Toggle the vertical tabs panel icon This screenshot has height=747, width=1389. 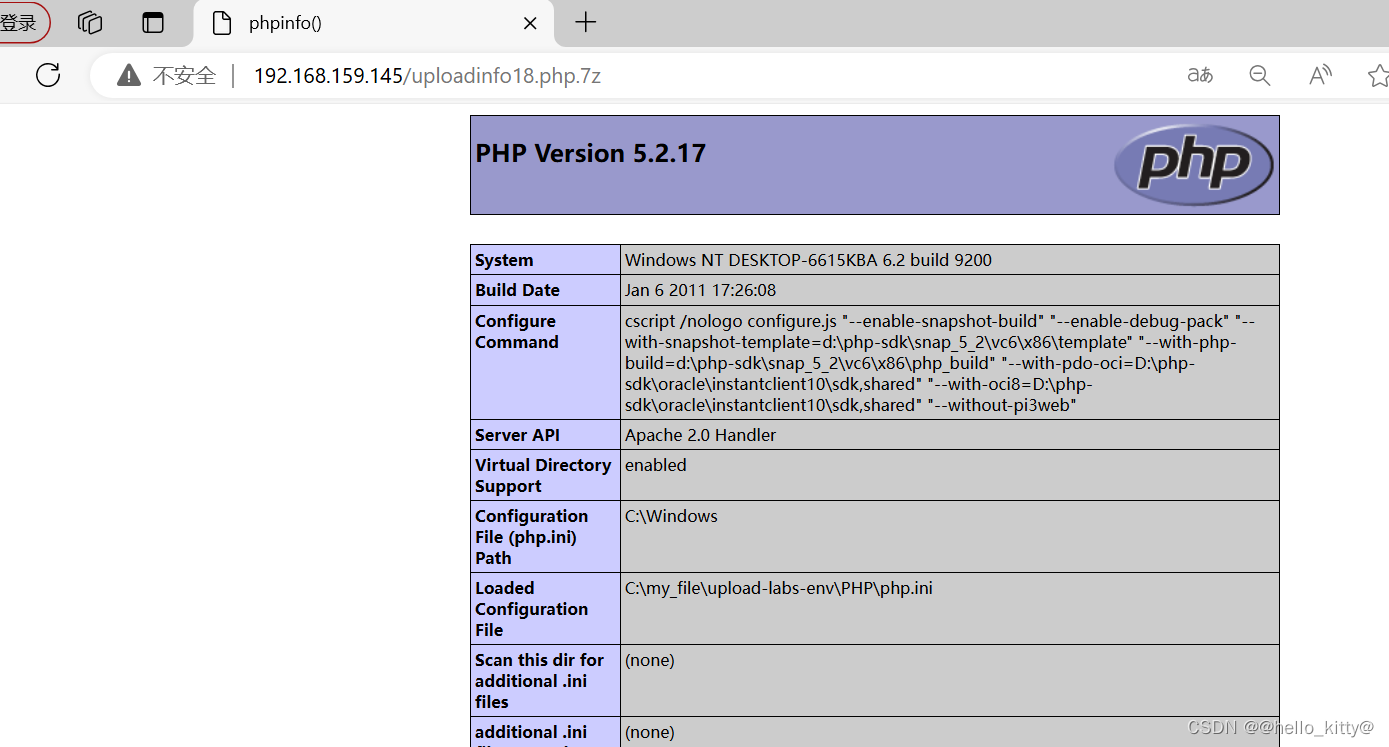[x=153, y=22]
